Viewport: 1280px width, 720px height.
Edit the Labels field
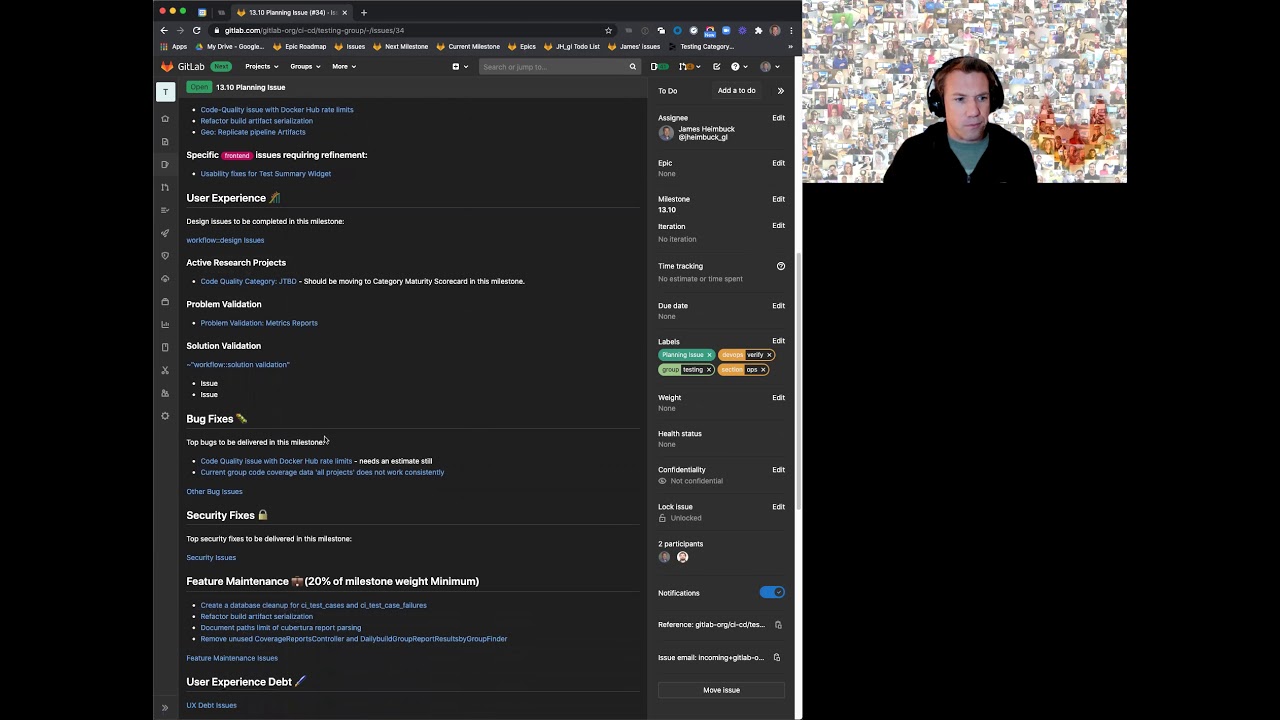778,341
